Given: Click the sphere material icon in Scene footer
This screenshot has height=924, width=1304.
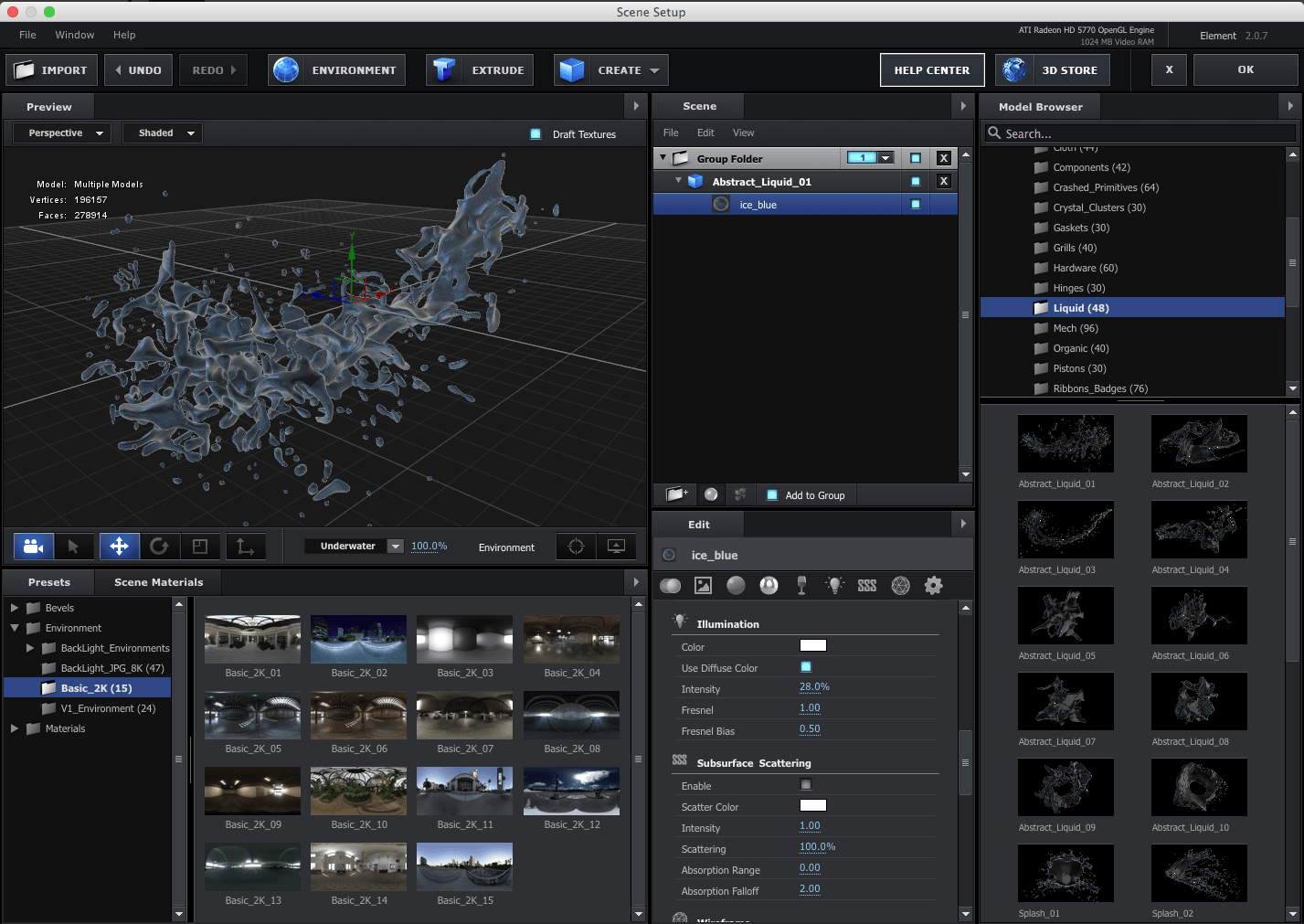Looking at the screenshot, I should tap(711, 494).
